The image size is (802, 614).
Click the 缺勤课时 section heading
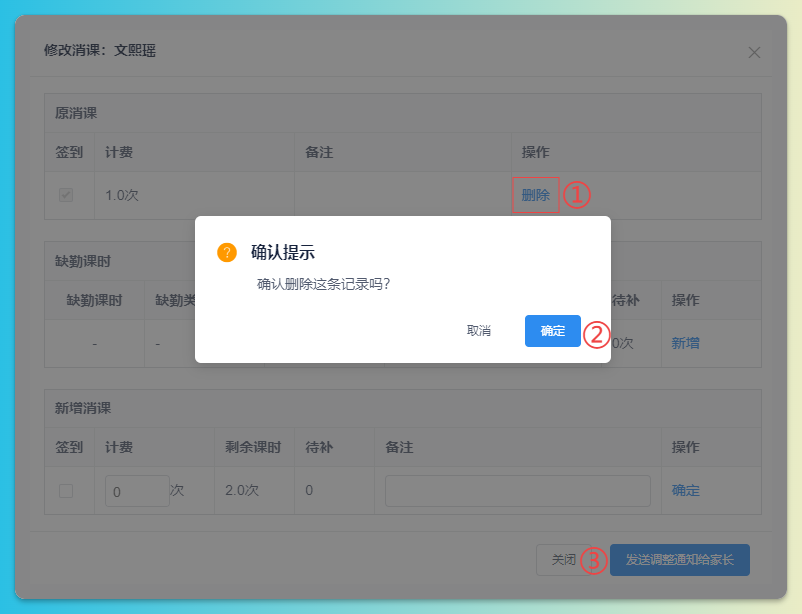pyautogui.click(x=83, y=261)
